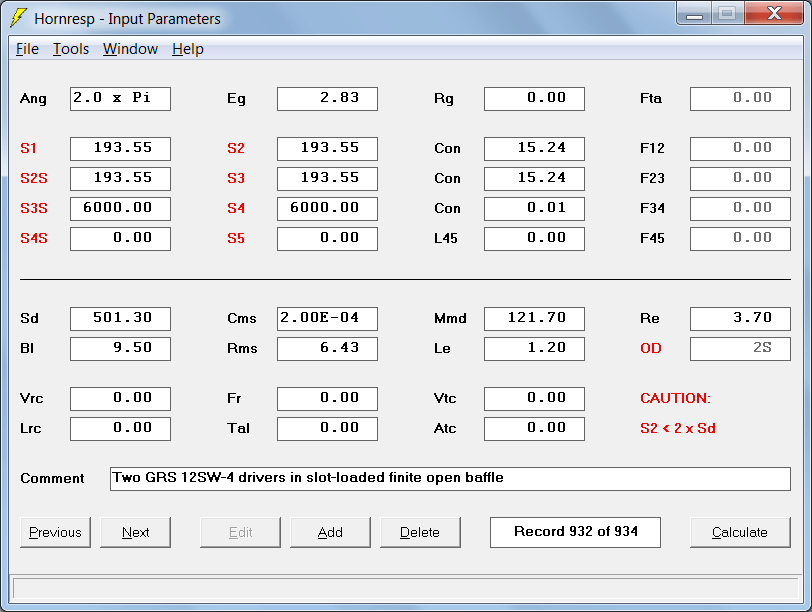Select the S2 area field
Image resolution: width=812 pixels, height=612 pixels.
tap(327, 149)
